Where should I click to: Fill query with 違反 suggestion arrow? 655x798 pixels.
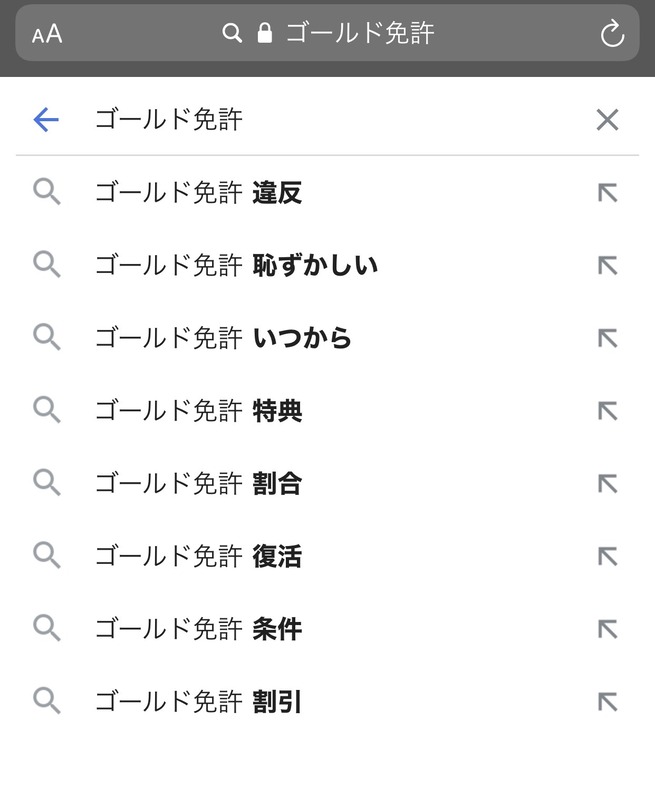pyautogui.click(x=607, y=193)
